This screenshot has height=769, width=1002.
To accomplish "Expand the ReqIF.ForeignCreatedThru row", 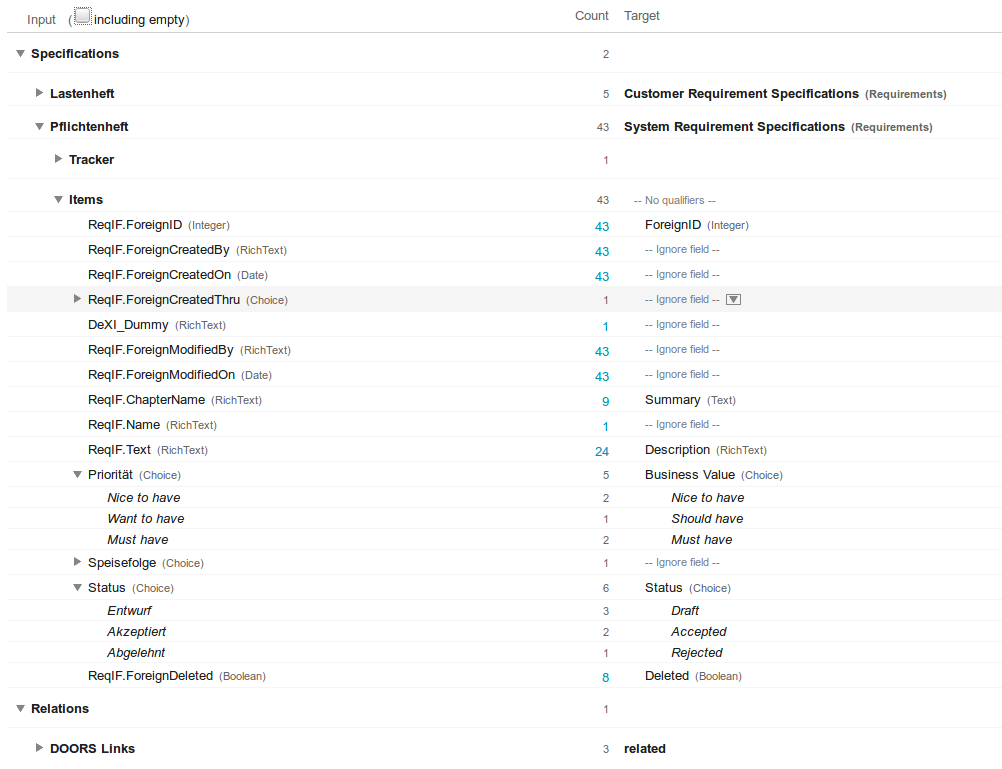I will pos(77,298).
